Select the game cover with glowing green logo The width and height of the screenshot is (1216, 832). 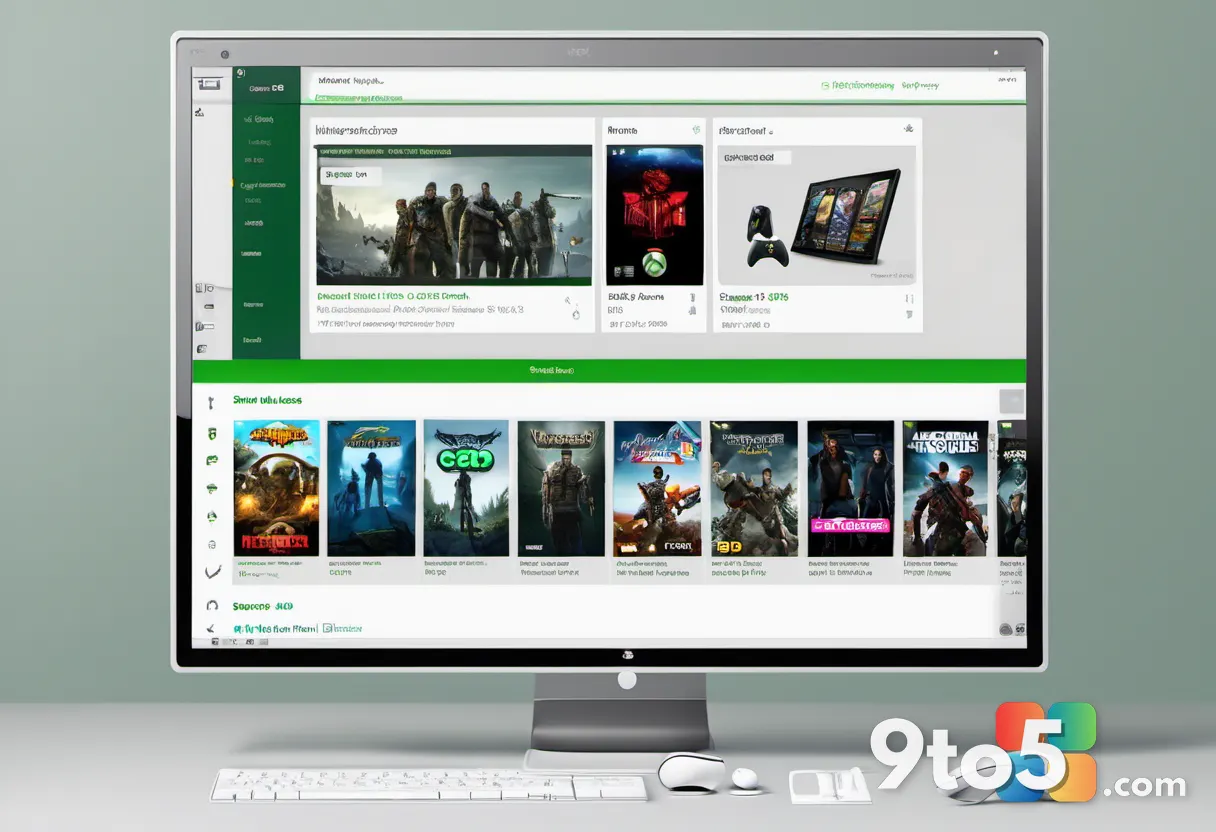click(x=466, y=488)
